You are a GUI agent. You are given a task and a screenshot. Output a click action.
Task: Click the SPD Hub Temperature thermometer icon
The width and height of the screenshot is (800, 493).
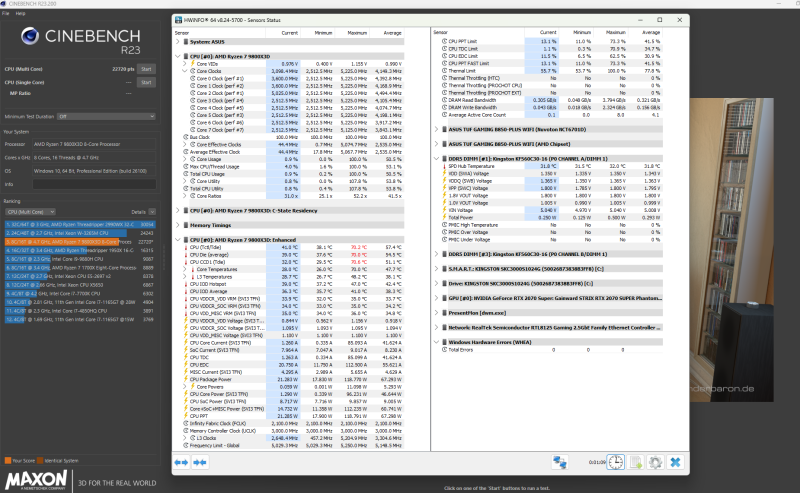click(444, 166)
